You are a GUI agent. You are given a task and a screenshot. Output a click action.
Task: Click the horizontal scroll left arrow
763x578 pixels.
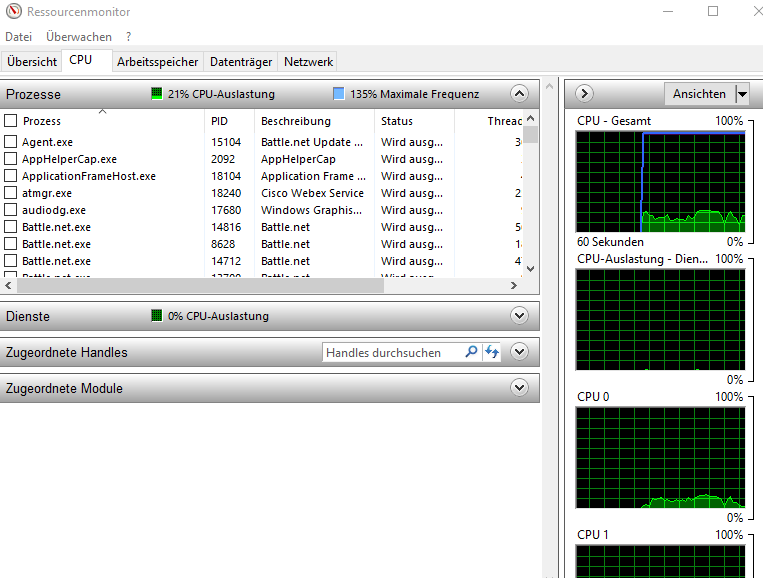coord(8,286)
